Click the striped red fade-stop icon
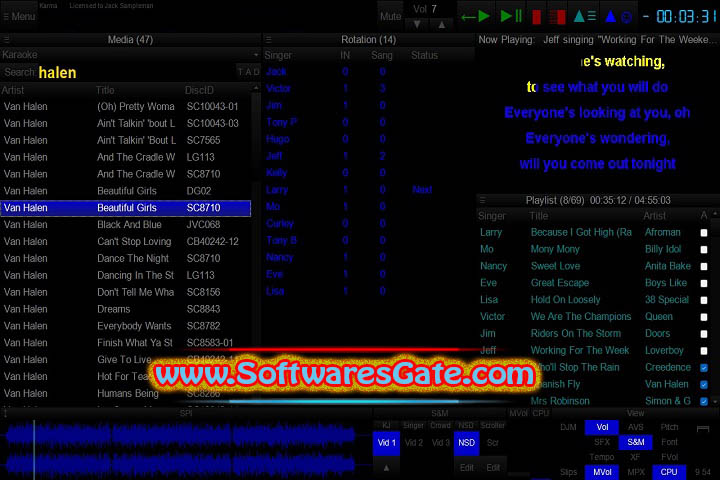Screen dimensions: 720x480 click(x=557, y=17)
